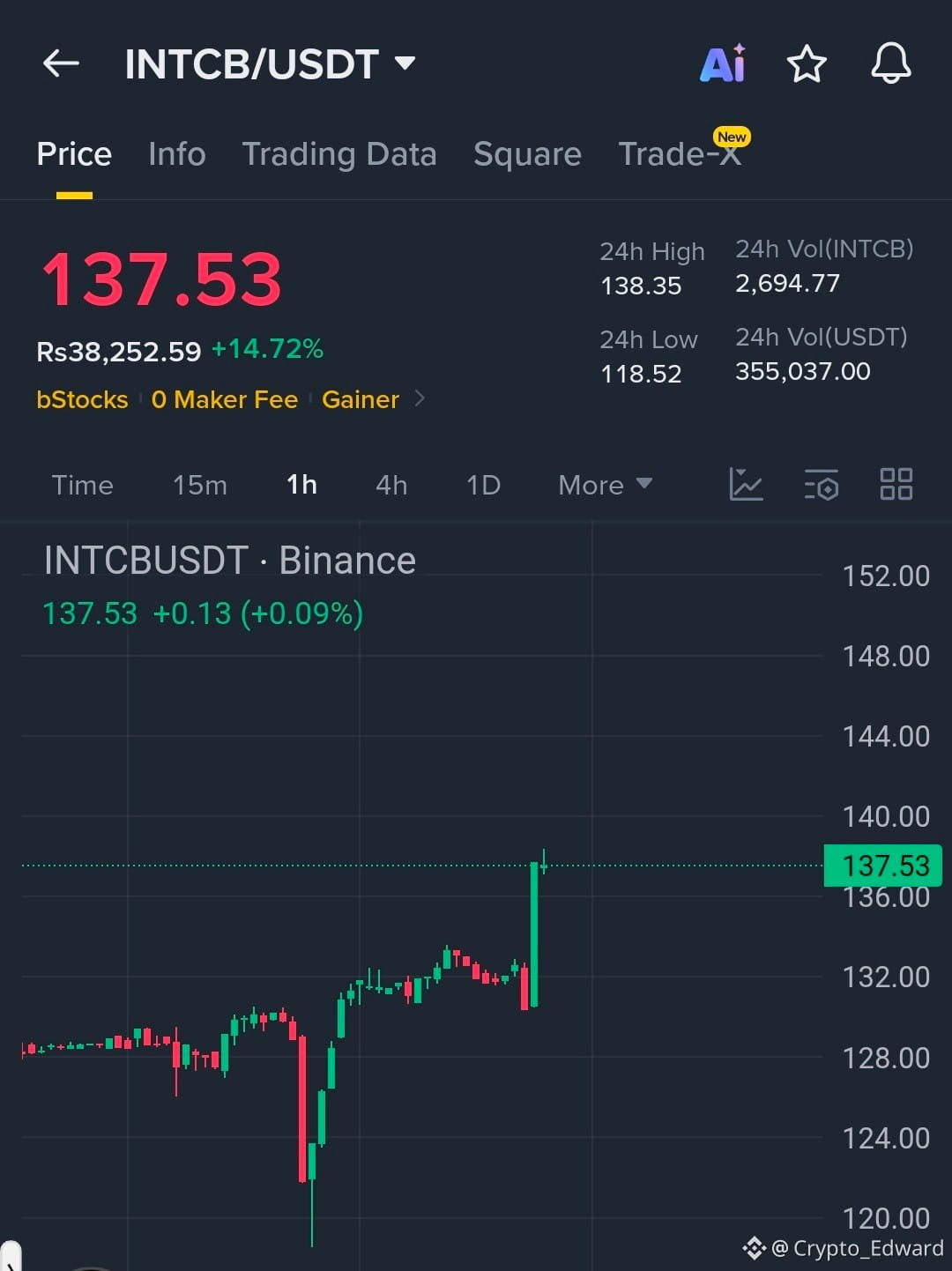Screen dimensions: 952x1271
Task: Tap the 152.00 price axis label
Action: click(x=886, y=576)
